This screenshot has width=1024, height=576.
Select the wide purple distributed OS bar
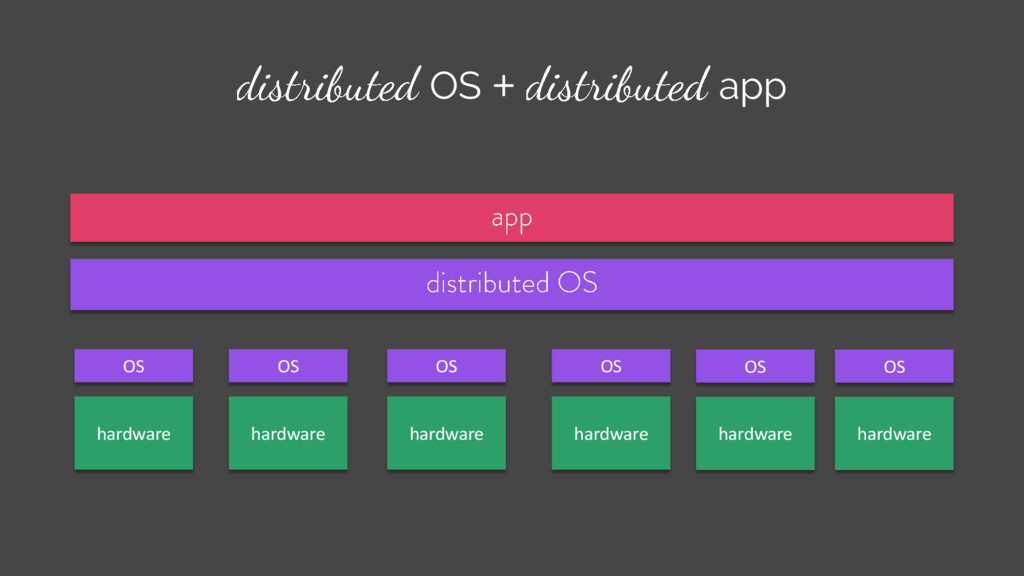click(511, 284)
